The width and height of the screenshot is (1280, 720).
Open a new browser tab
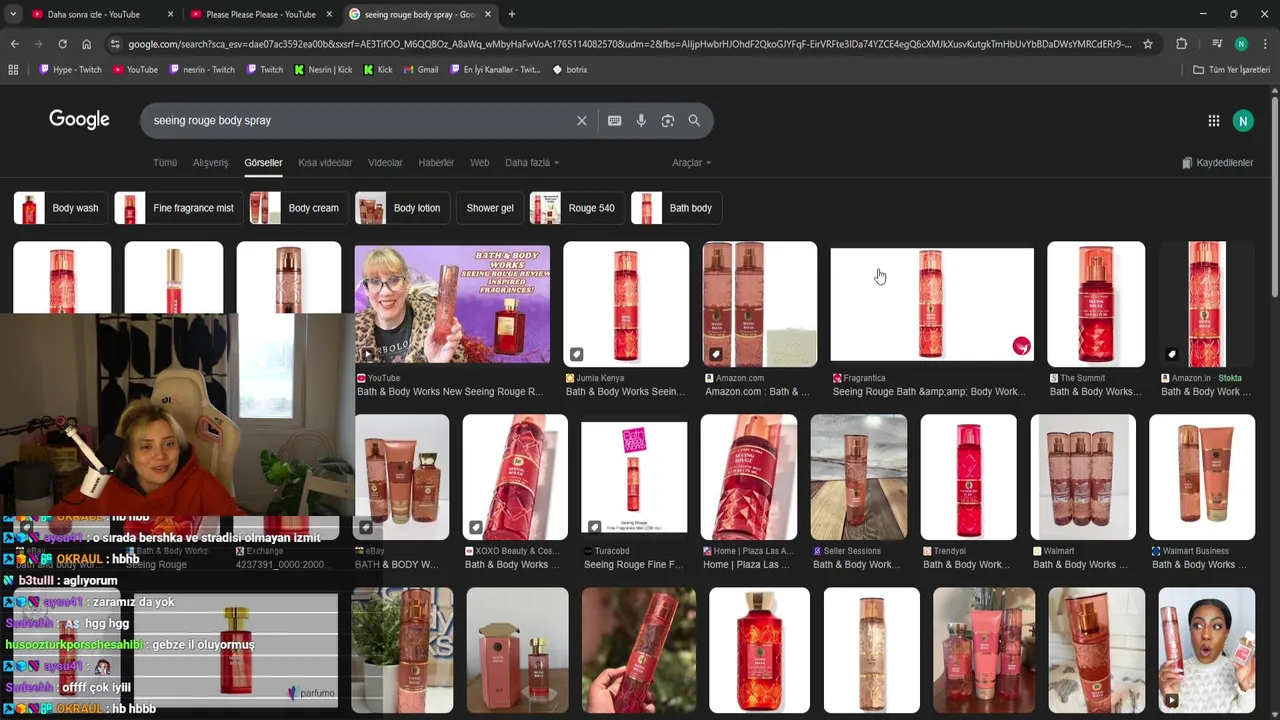click(x=512, y=14)
